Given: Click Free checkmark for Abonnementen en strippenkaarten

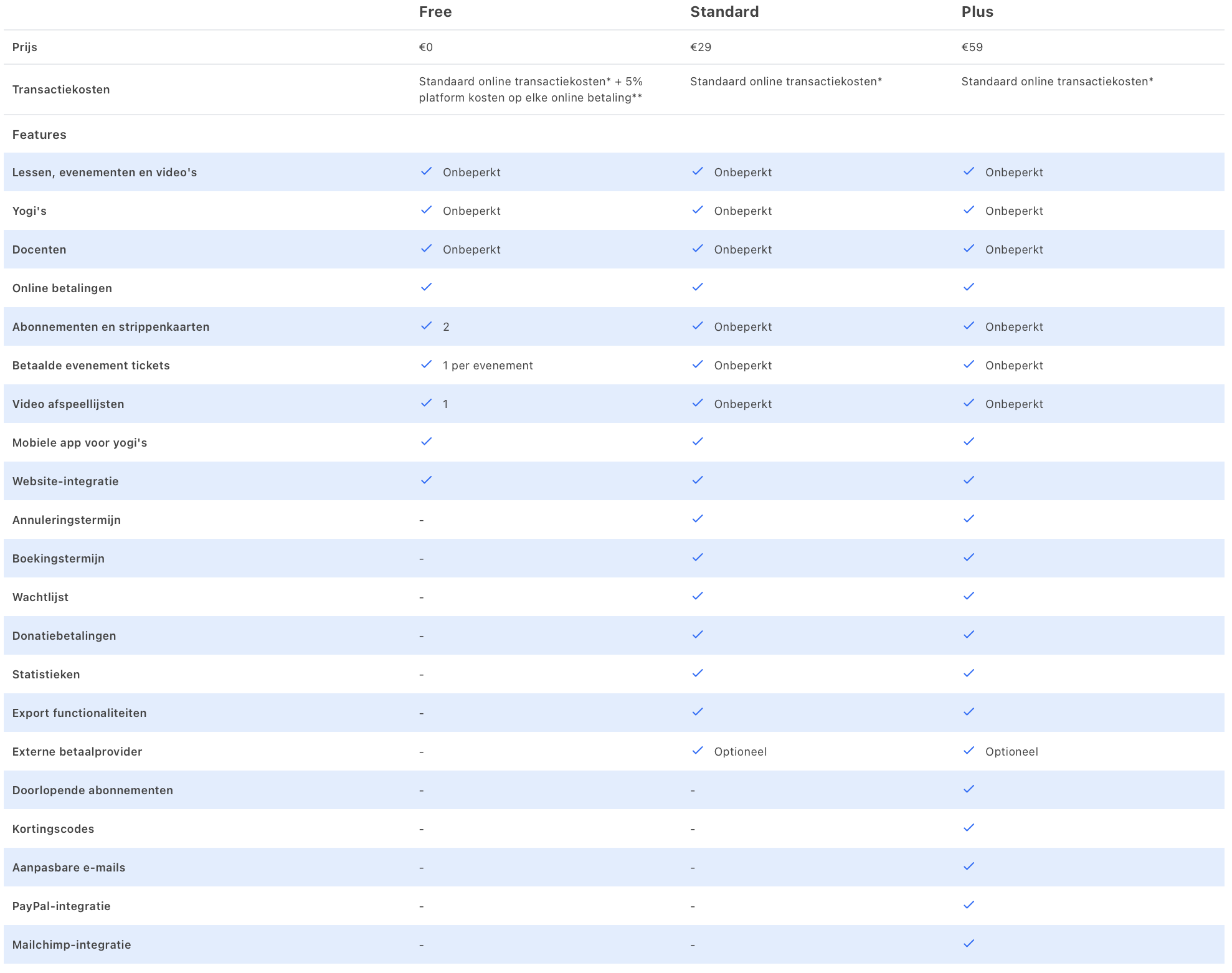Looking at the screenshot, I should tap(426, 326).
